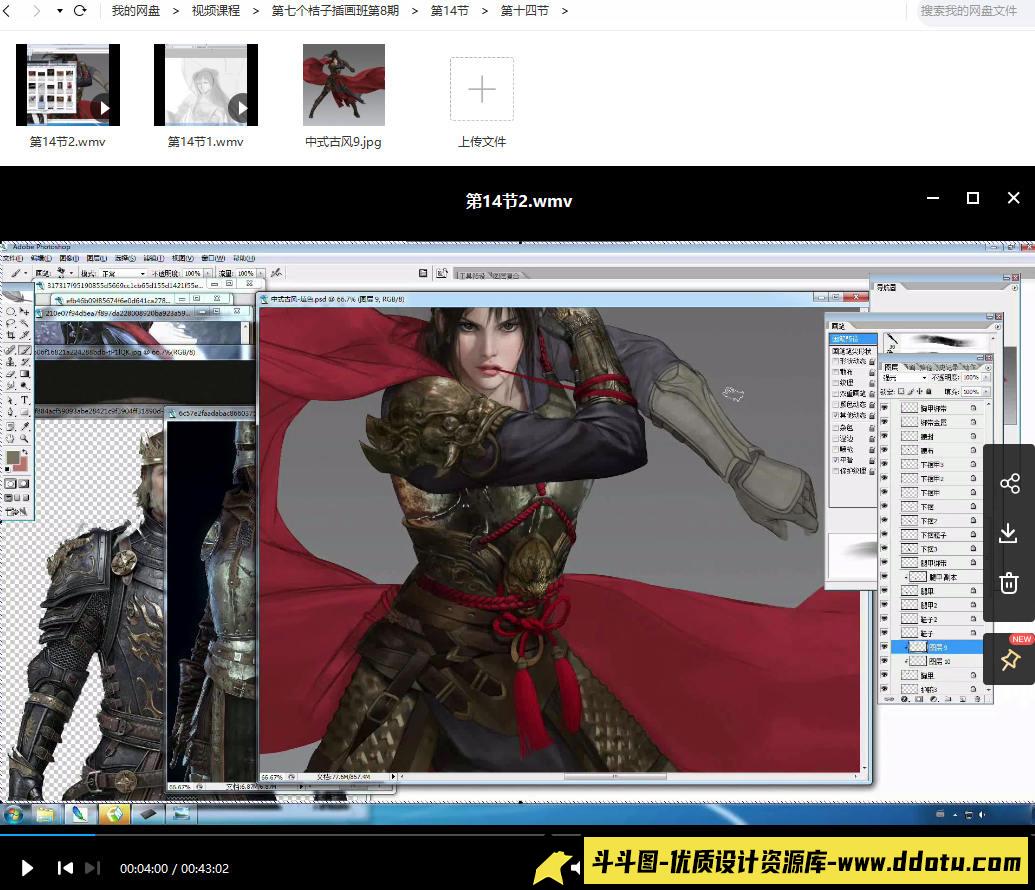The width and height of the screenshot is (1035, 890).
Task: Go to 第七个桔子插画班第8期 breadcrumb
Action: (335, 11)
